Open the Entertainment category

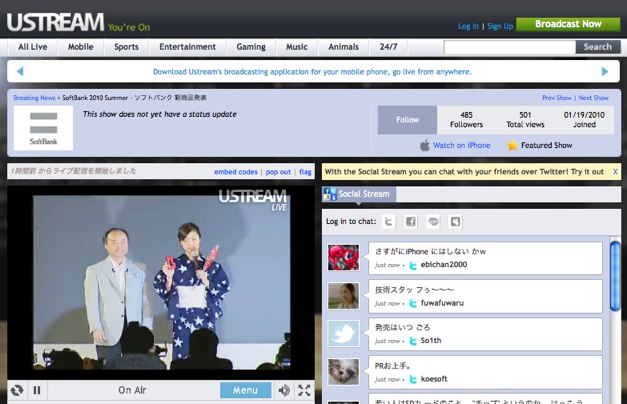click(x=187, y=47)
